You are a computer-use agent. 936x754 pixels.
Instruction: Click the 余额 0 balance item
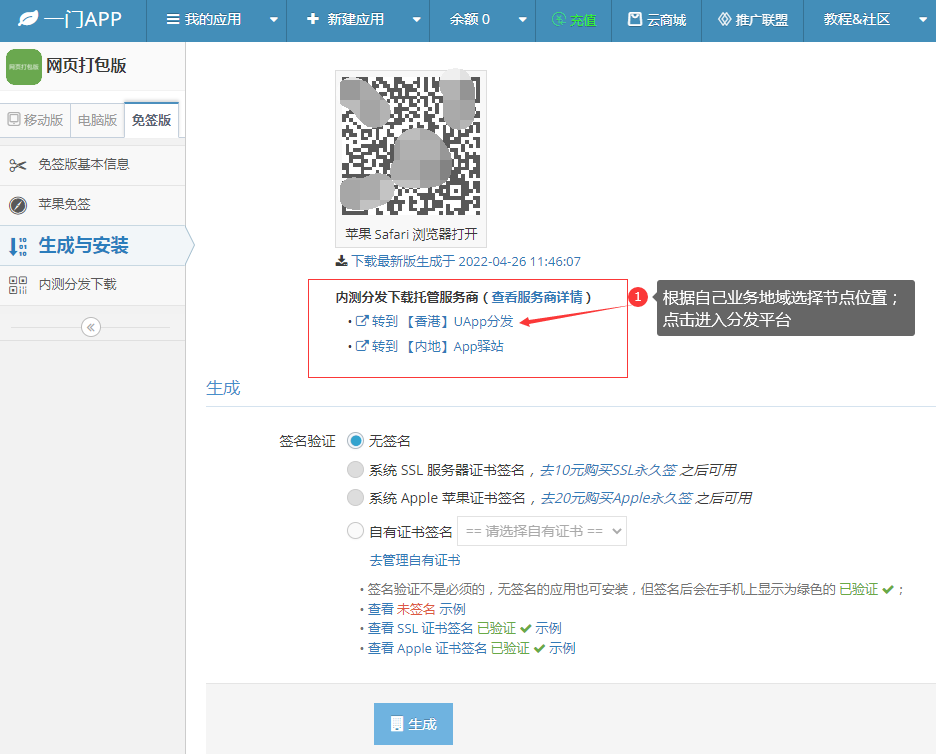point(469,20)
